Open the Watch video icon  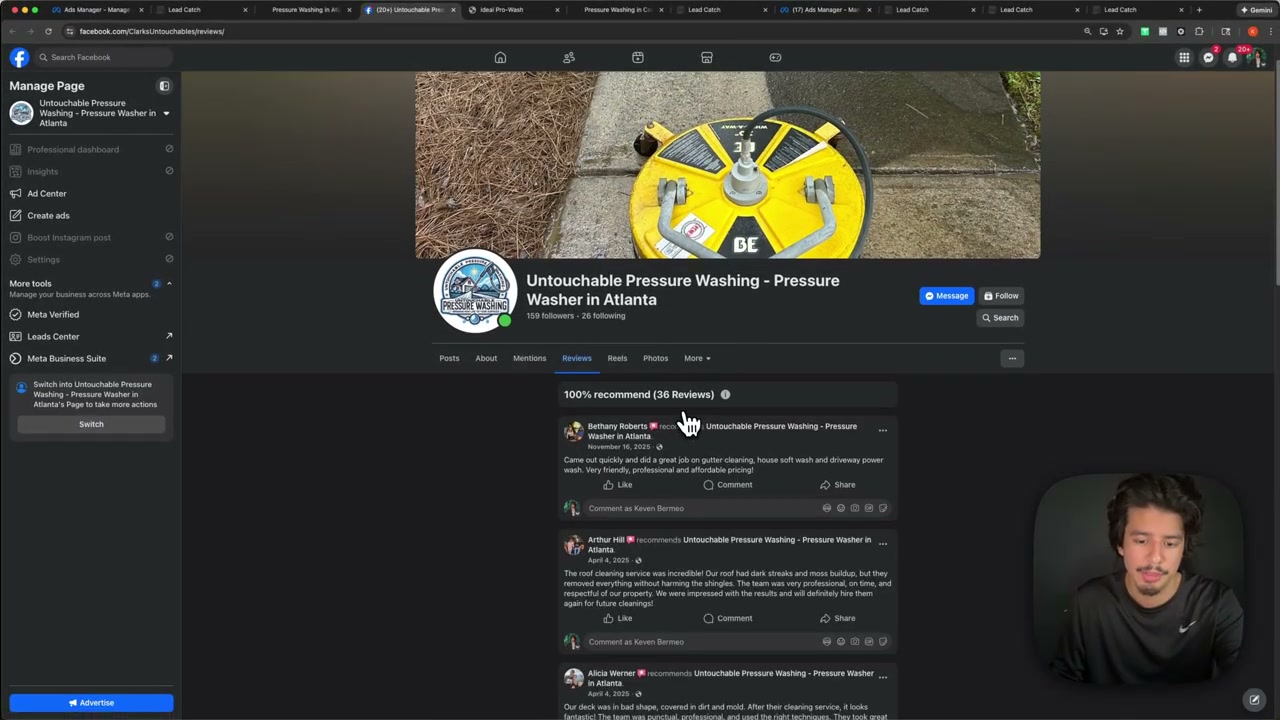638,57
